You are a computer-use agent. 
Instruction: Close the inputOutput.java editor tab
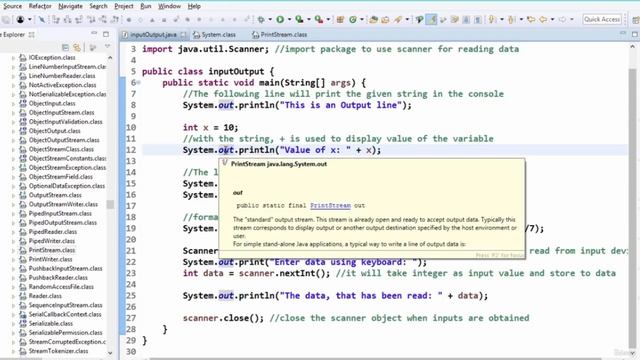183,35
